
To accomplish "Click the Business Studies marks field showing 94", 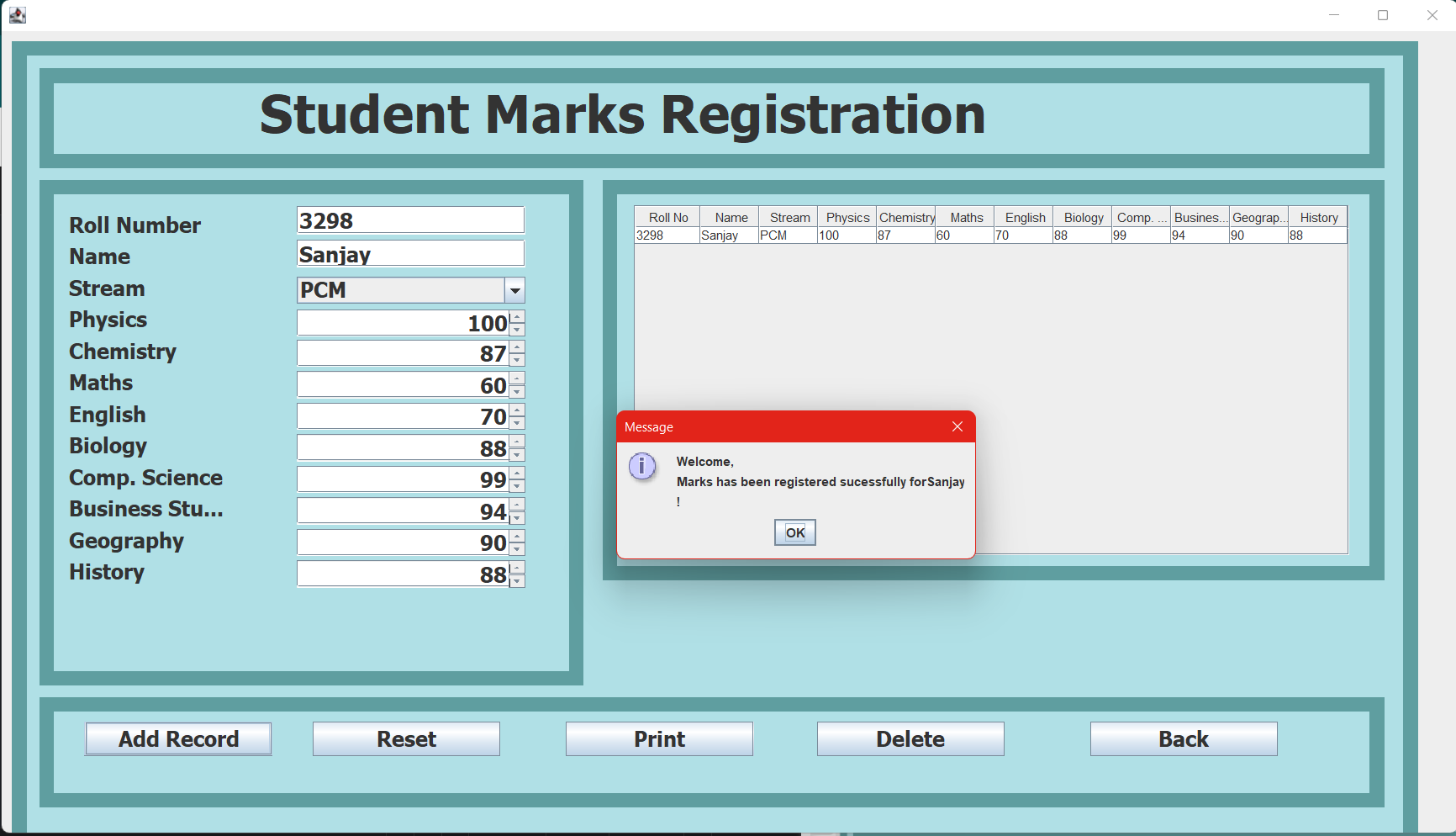I will [x=404, y=511].
